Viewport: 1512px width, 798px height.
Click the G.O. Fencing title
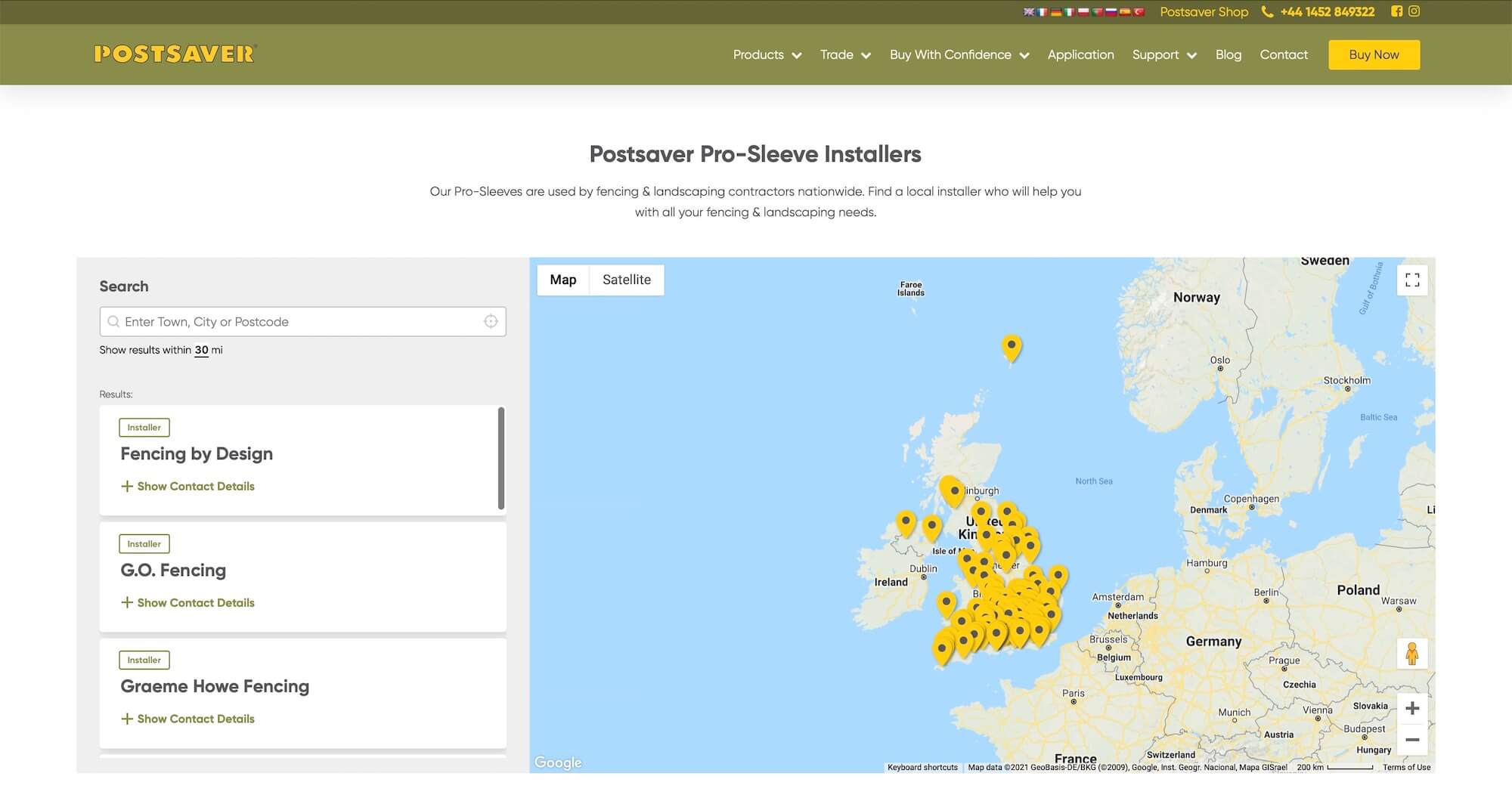pyautogui.click(x=173, y=570)
